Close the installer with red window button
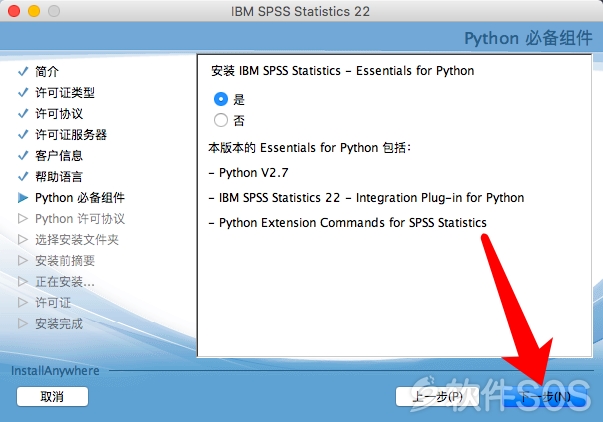This screenshot has width=603, height=422. pos(14,11)
